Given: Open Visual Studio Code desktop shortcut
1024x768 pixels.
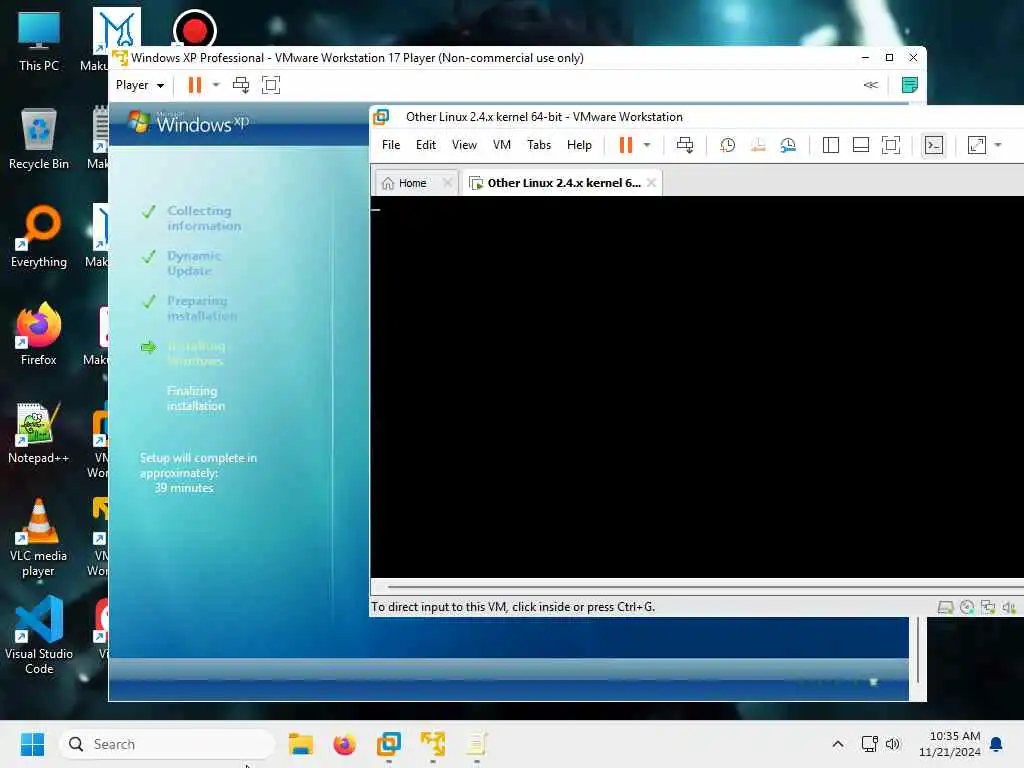Looking at the screenshot, I should tap(39, 635).
